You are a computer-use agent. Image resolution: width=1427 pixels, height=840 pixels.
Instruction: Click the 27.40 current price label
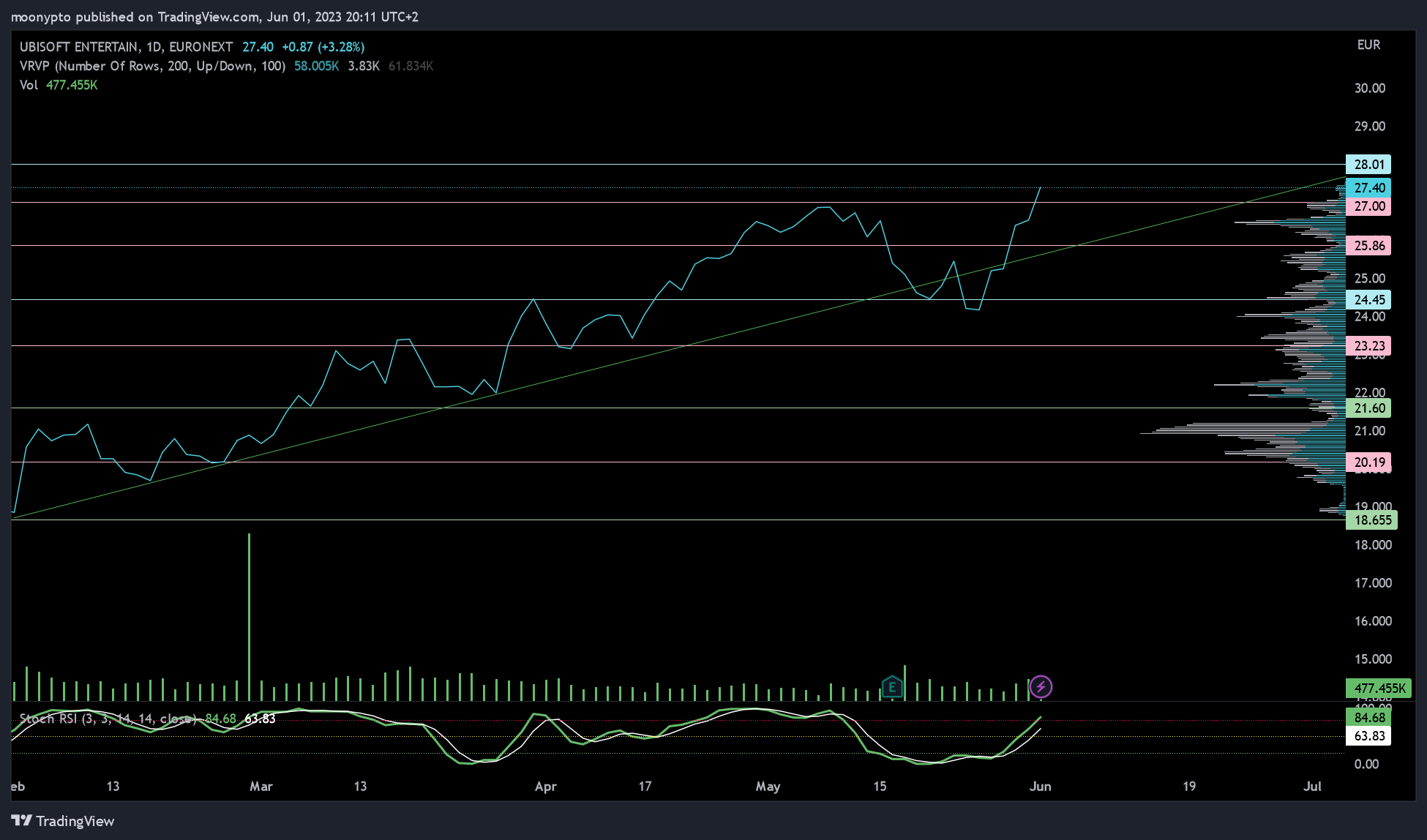(1368, 188)
